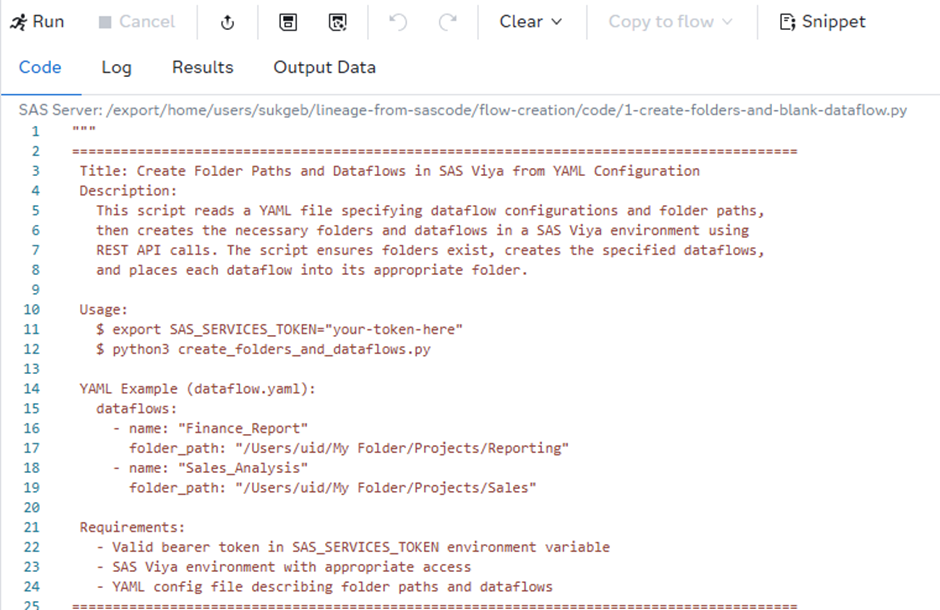
Task: Select the Output Data tab
Action: coord(325,68)
